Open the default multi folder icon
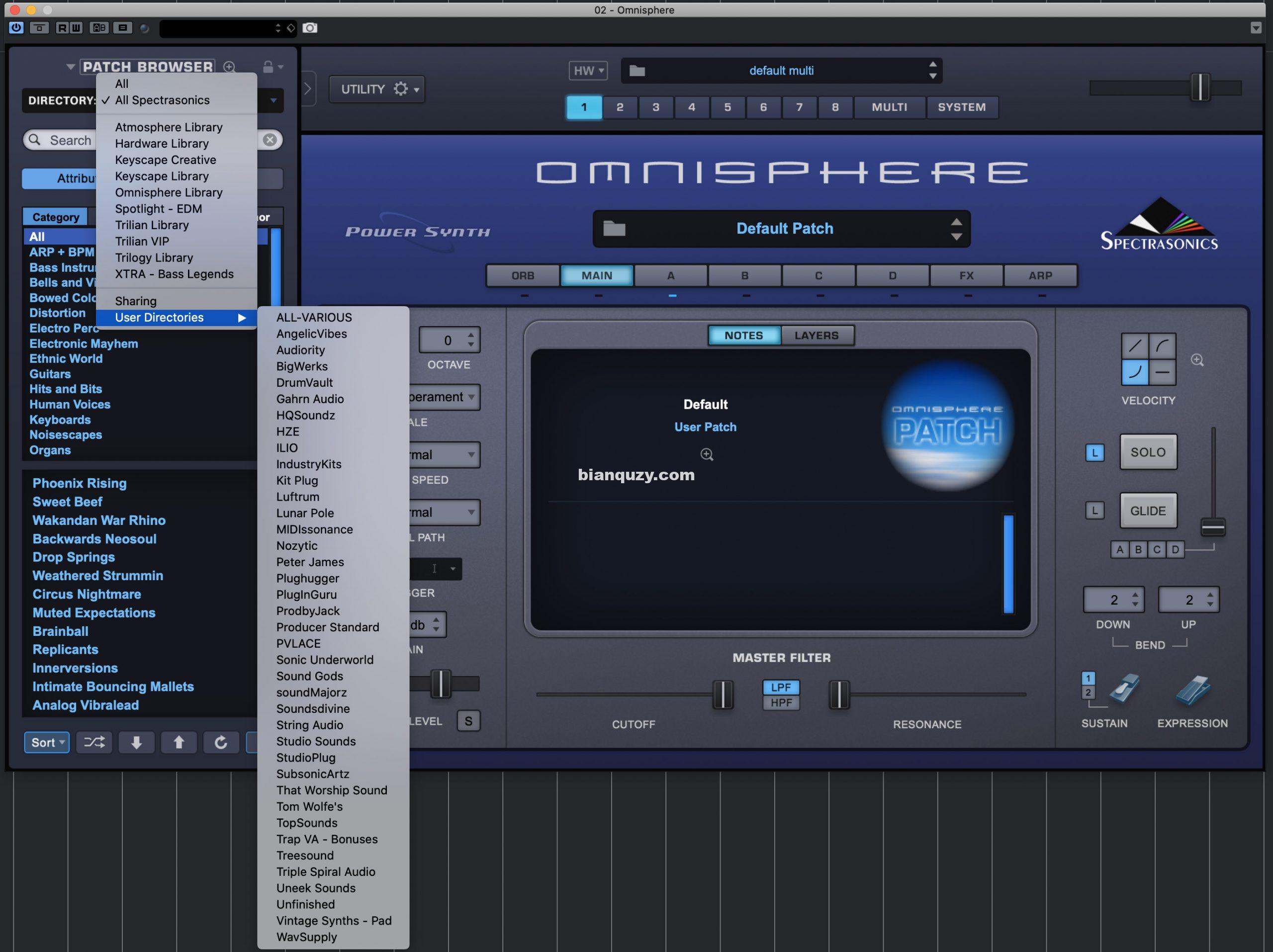The image size is (1273, 952). [637, 71]
